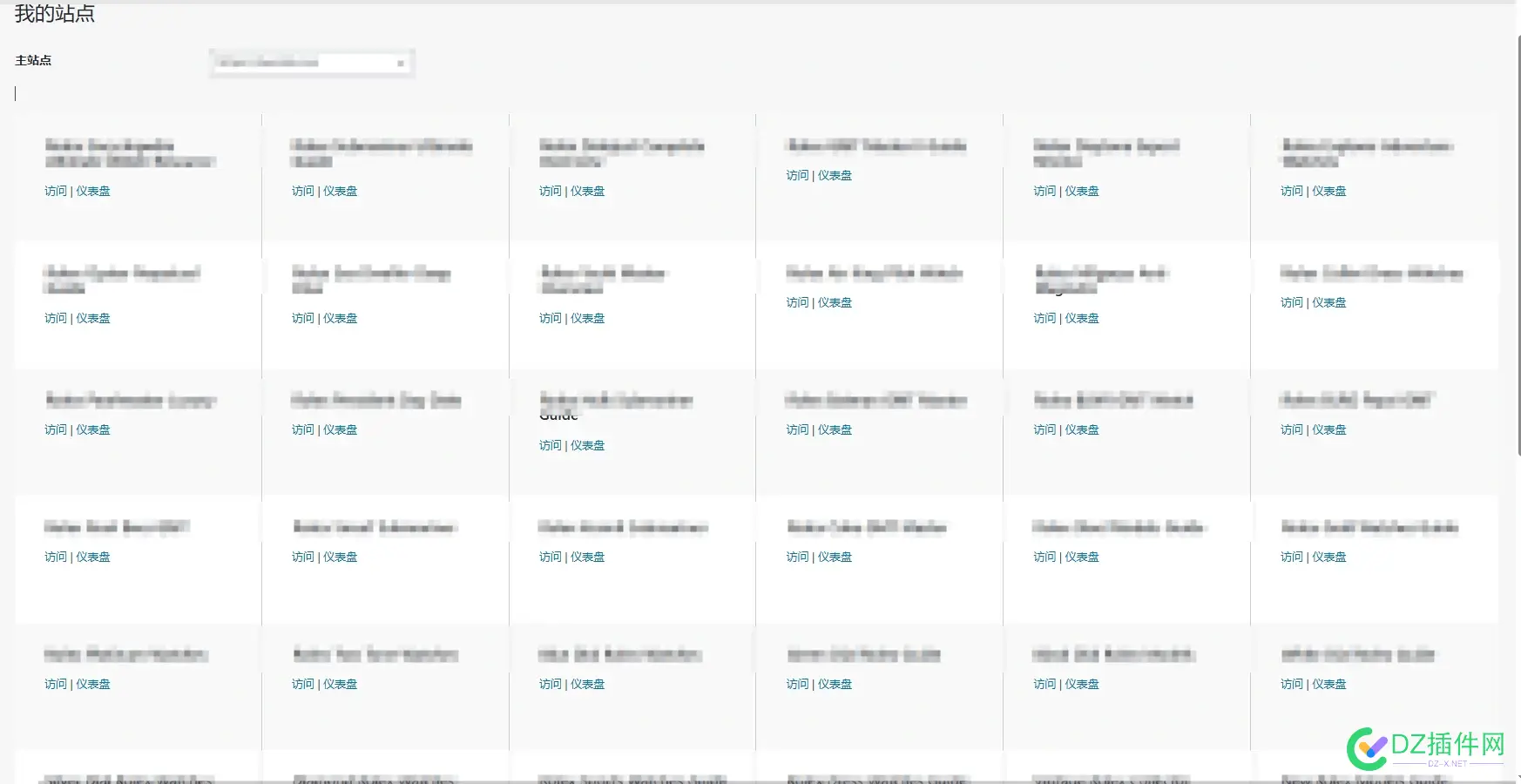Click 访问 on fourth site in second row
Viewport: 1521px width, 784px height.
(797, 302)
